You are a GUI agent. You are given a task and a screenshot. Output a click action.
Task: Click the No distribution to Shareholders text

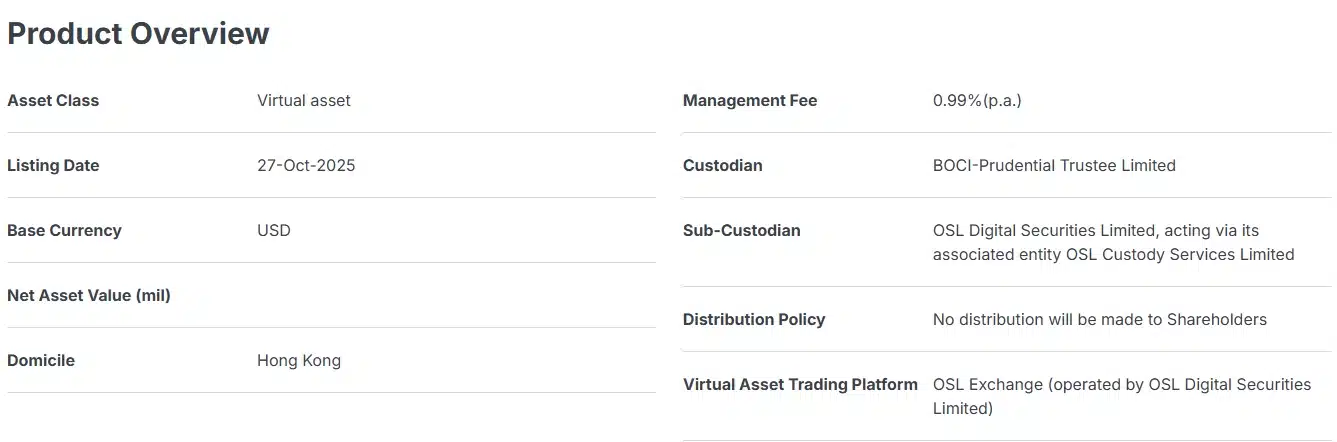pyautogui.click(x=1099, y=319)
